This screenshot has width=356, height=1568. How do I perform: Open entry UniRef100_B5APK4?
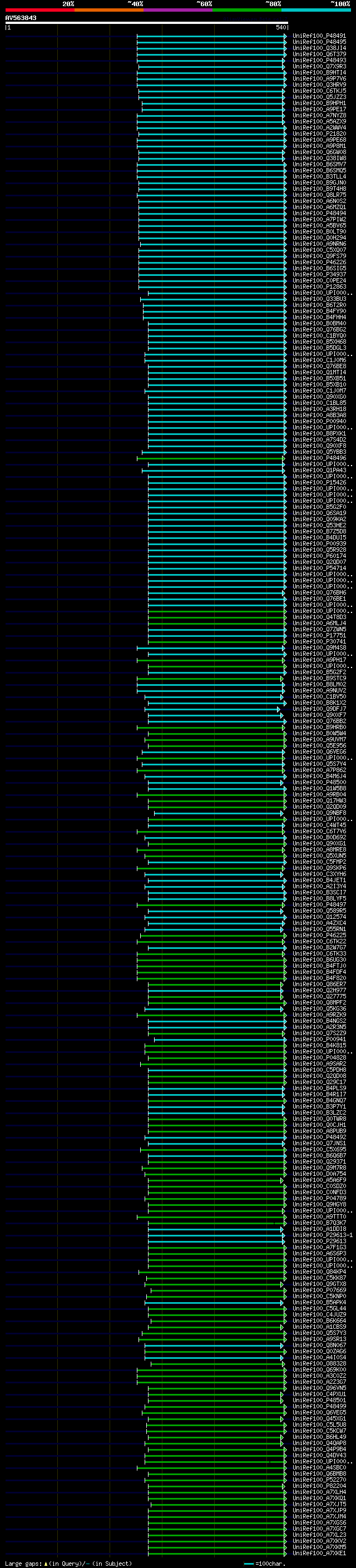click(x=319, y=1302)
